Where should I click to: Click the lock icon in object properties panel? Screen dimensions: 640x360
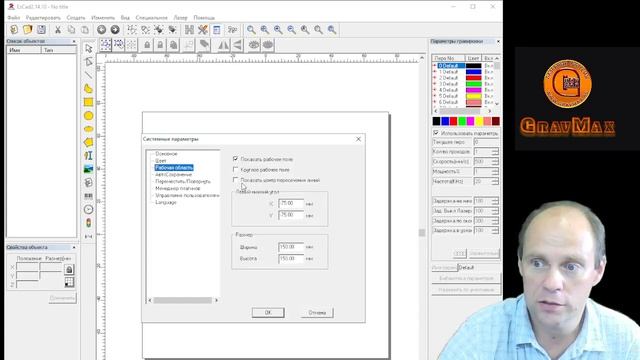(x=69, y=269)
